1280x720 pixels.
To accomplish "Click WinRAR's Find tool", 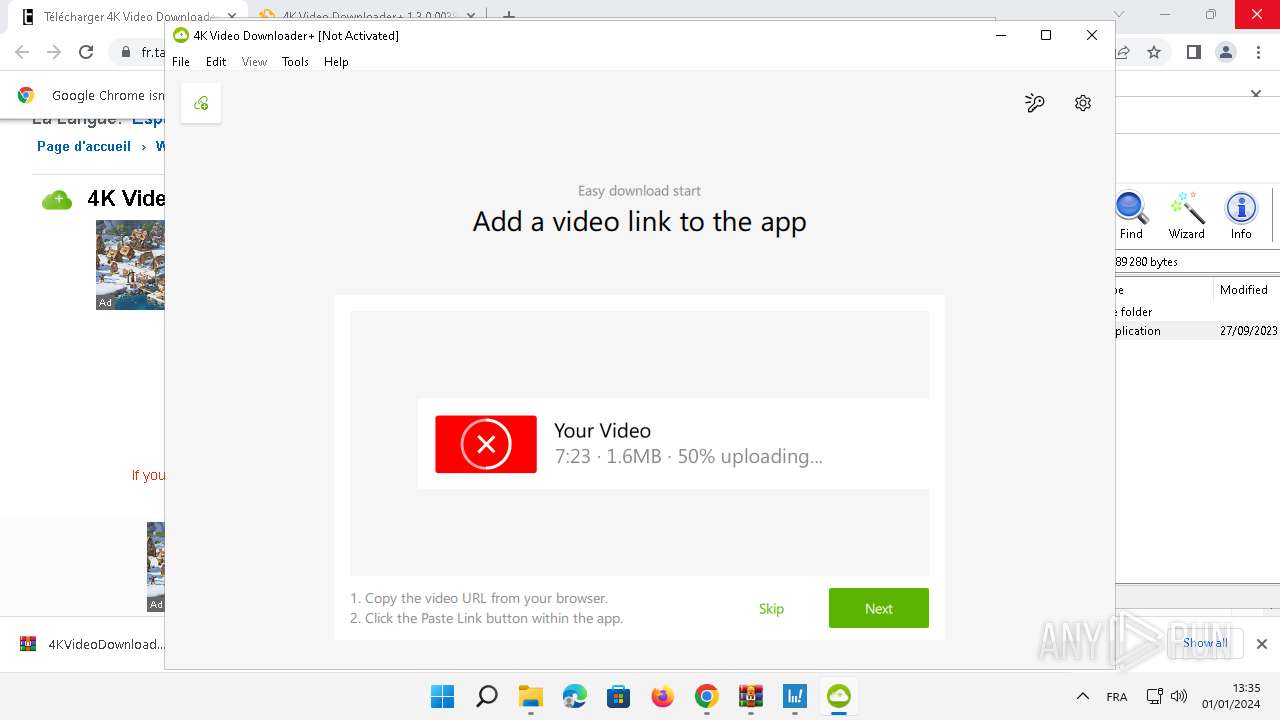I will tap(1131, 216).
